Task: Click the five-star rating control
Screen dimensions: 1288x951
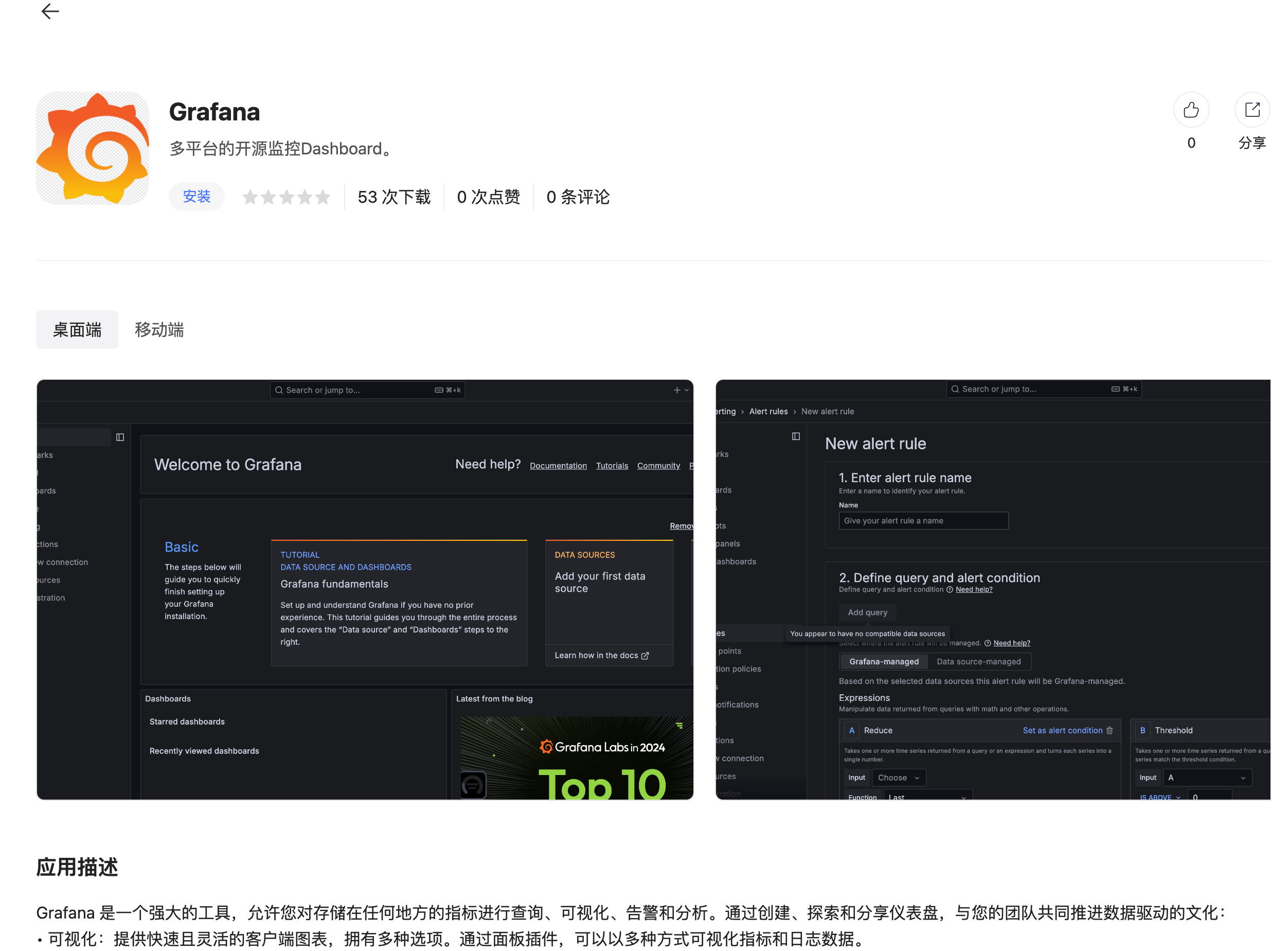Action: click(x=286, y=198)
